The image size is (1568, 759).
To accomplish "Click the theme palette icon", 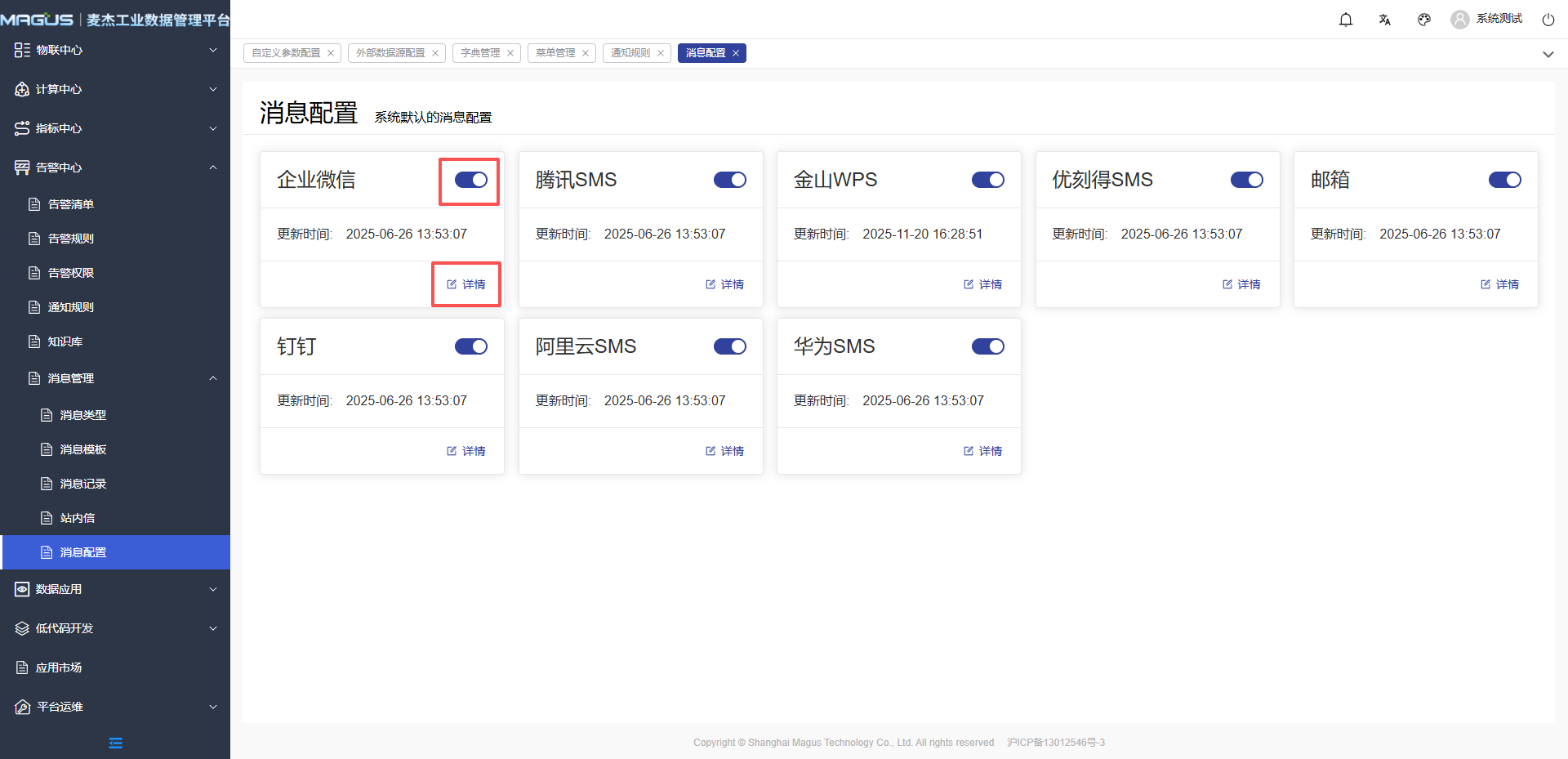I will pyautogui.click(x=1424, y=20).
